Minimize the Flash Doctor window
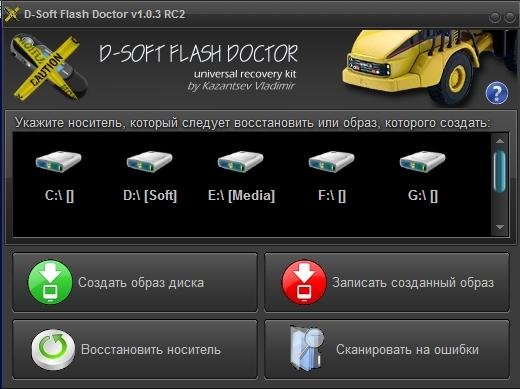Viewport: 520px width, 389px height. (x=495, y=17)
